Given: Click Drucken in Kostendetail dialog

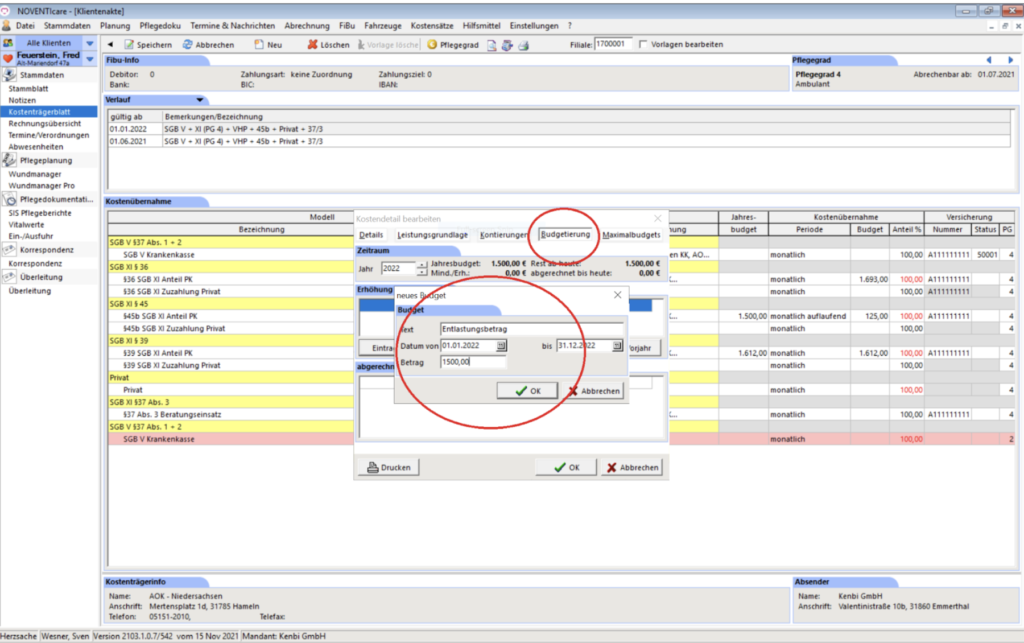Looking at the screenshot, I should point(389,467).
